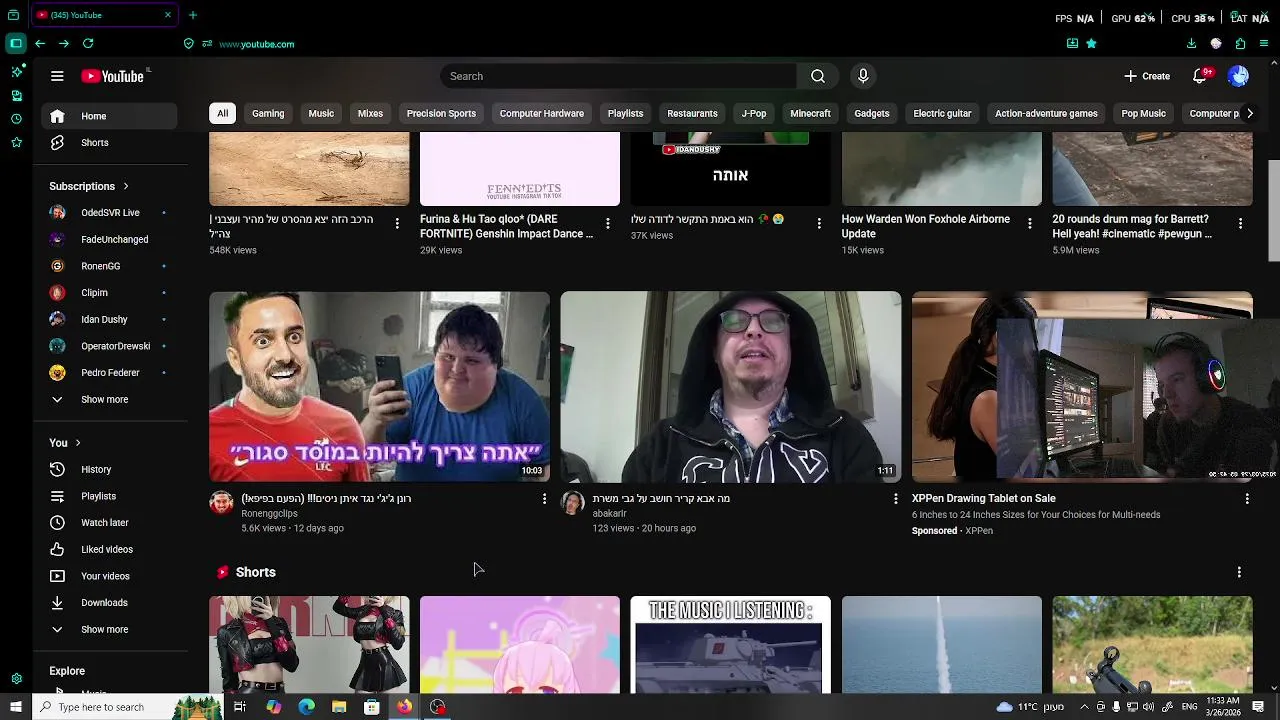Viewport: 1280px width, 720px height.
Task: Open the site security shield icon
Action: tap(188, 44)
